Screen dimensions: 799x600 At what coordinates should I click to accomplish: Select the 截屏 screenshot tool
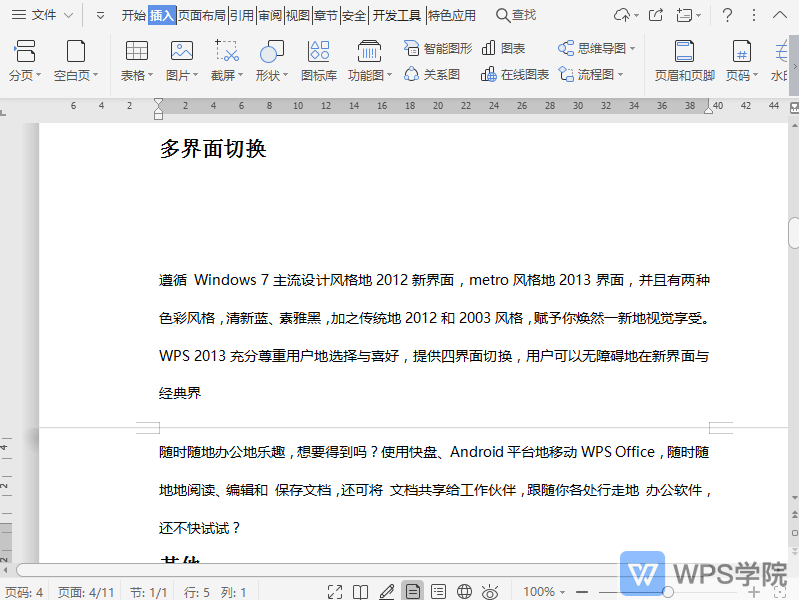coord(226,51)
